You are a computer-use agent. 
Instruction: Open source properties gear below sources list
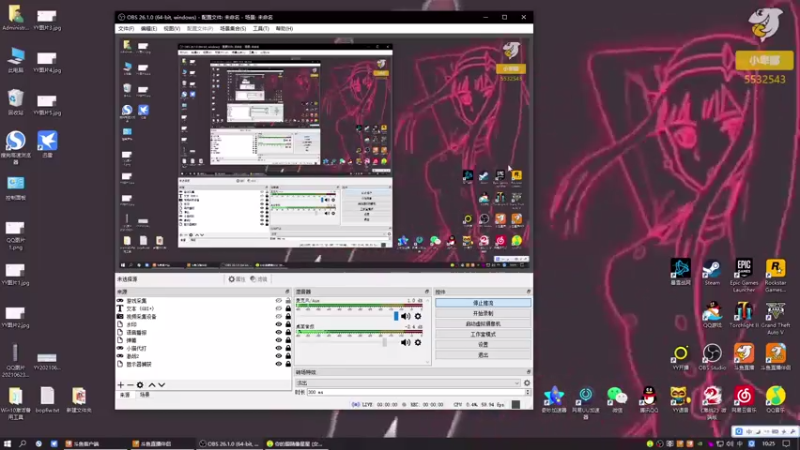[140, 385]
